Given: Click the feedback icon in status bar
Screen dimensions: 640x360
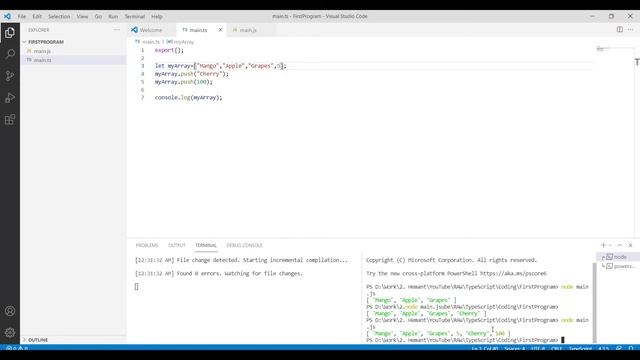Looking at the screenshot, I should click(619, 349).
